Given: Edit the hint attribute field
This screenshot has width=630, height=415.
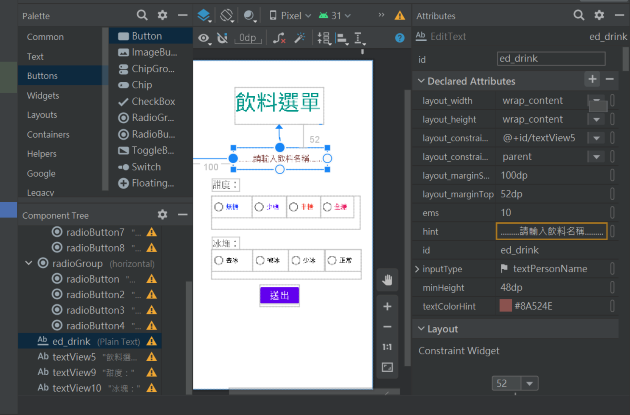Looking at the screenshot, I should tap(552, 231).
